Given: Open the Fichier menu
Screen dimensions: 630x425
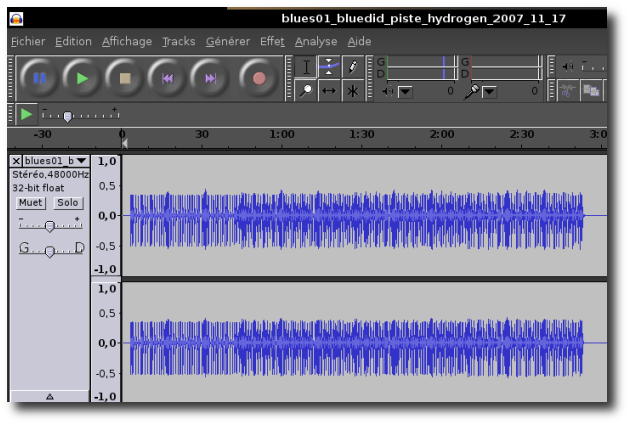Looking at the screenshot, I should [x=28, y=41].
